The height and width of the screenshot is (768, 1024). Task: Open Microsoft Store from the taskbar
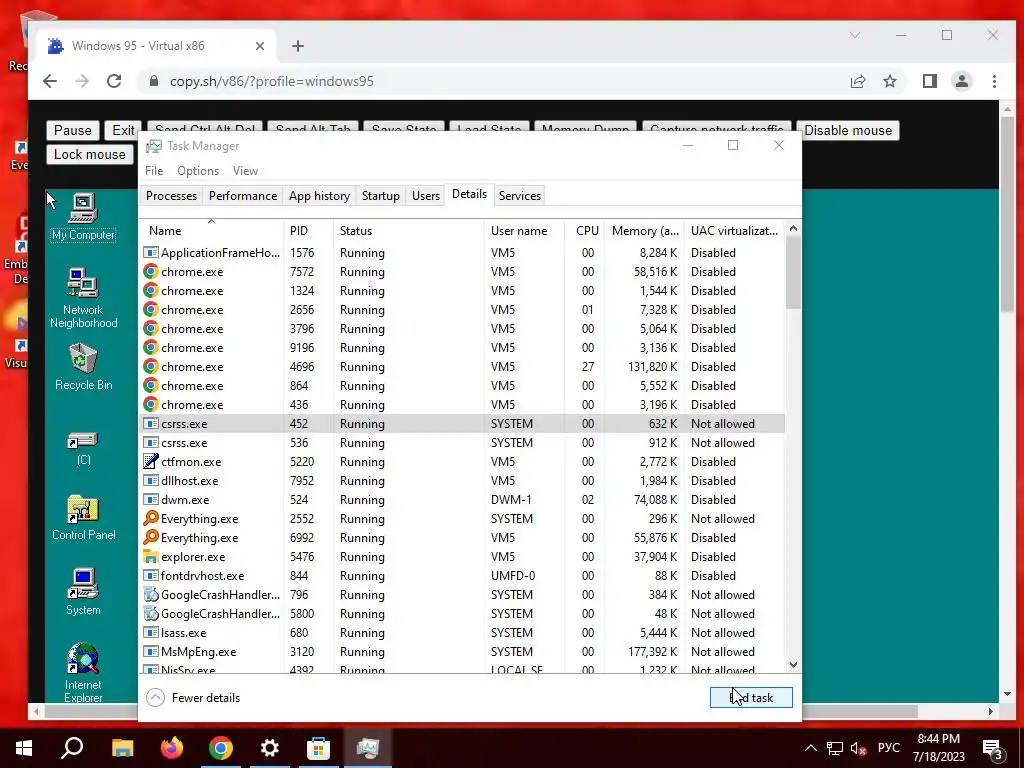[318, 748]
